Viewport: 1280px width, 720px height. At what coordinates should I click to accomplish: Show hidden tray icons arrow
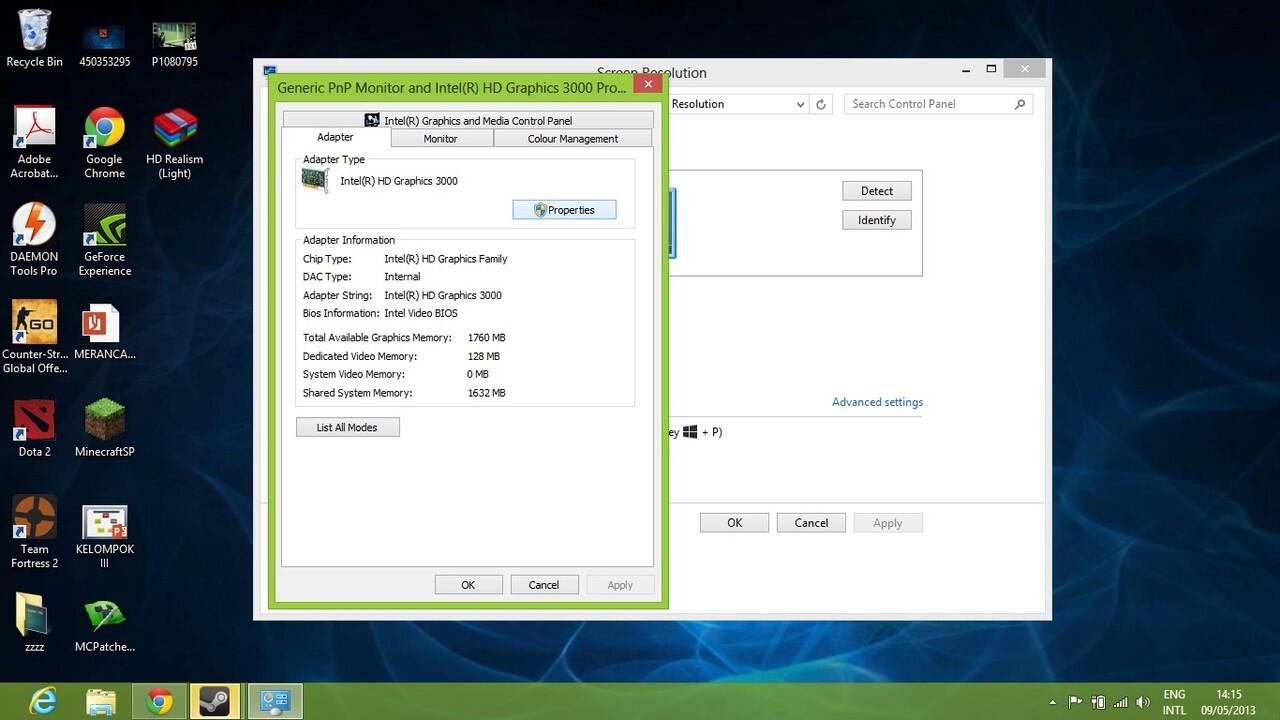1052,702
